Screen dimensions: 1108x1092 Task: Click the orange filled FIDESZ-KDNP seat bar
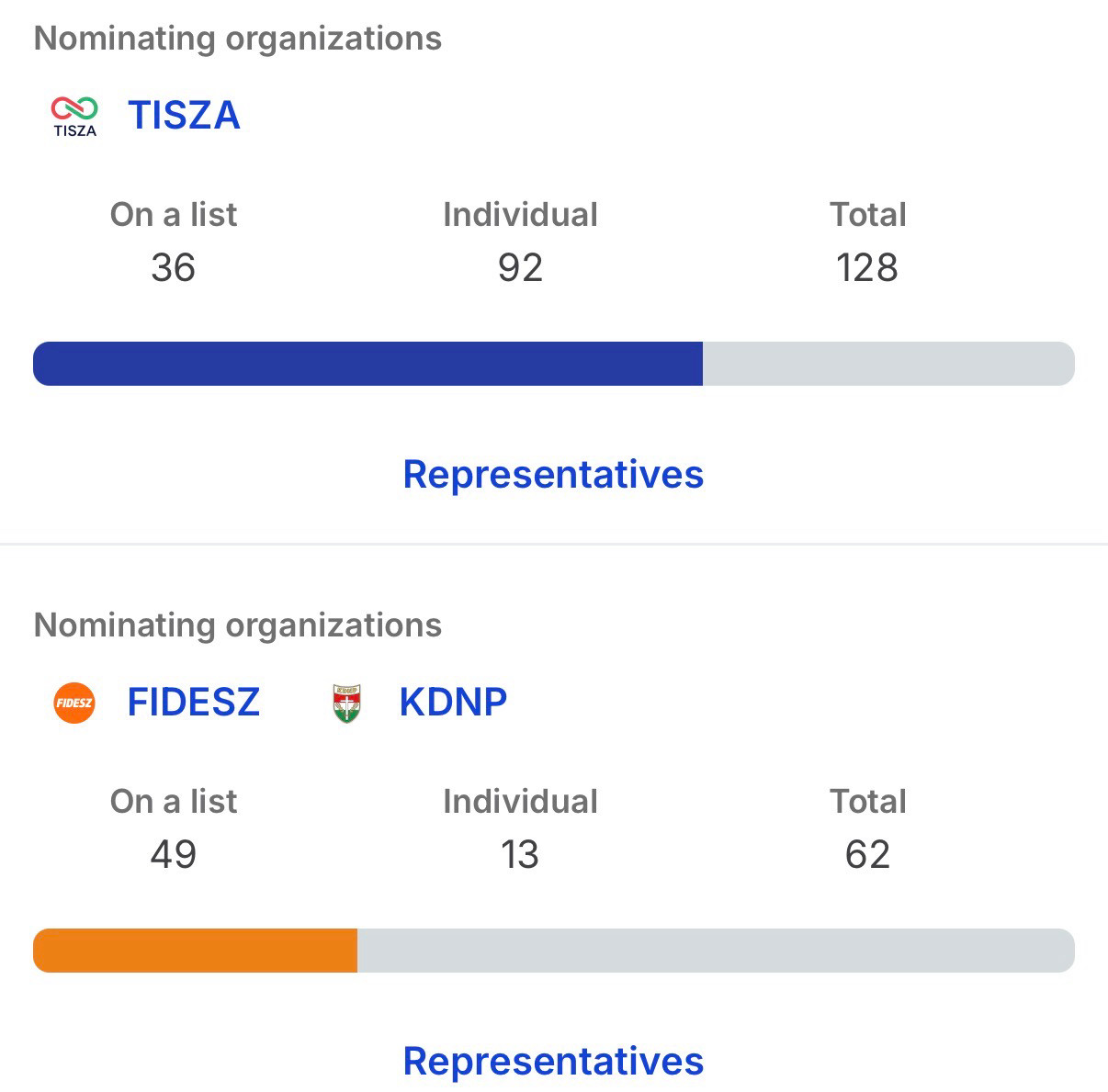coord(195,951)
